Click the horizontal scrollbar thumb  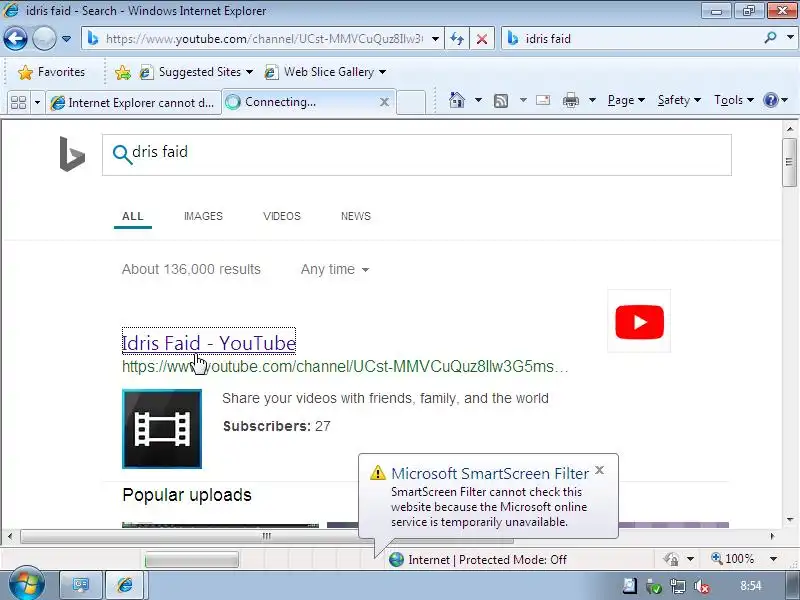click(266, 536)
